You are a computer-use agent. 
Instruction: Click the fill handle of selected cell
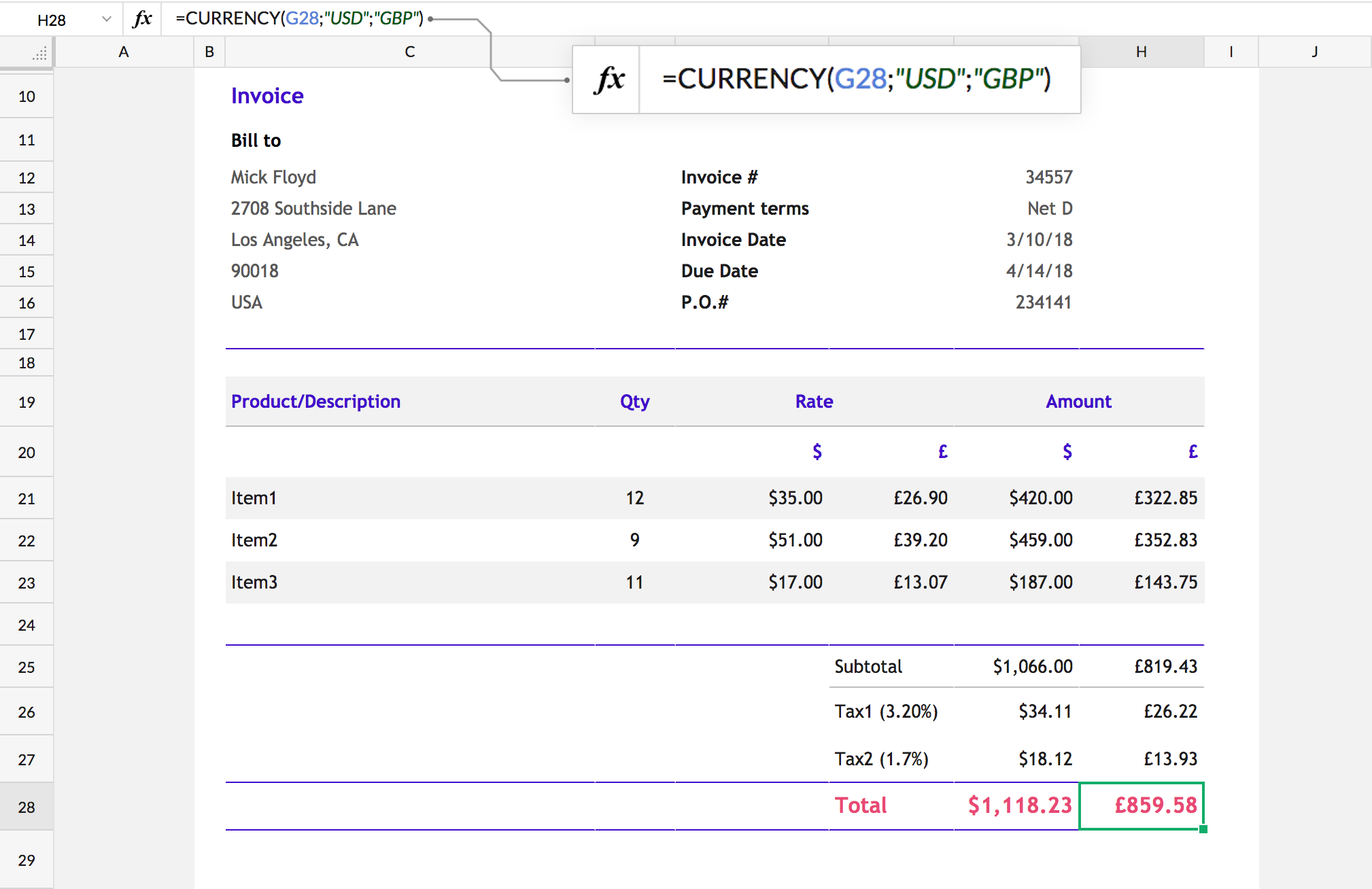(x=1203, y=829)
